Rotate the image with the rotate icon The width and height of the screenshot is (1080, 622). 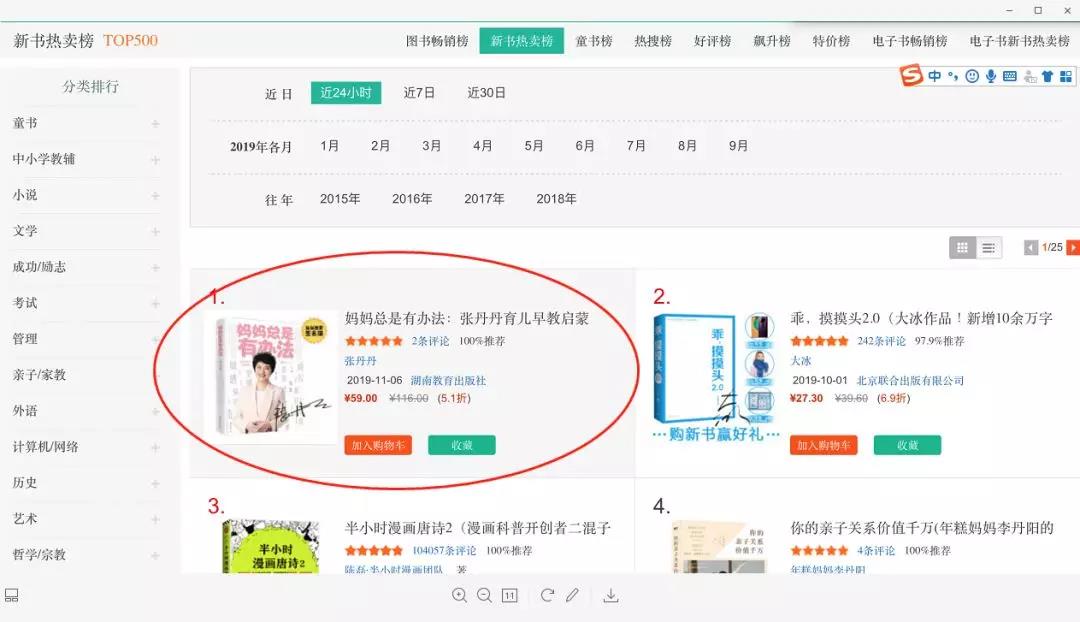tap(547, 595)
